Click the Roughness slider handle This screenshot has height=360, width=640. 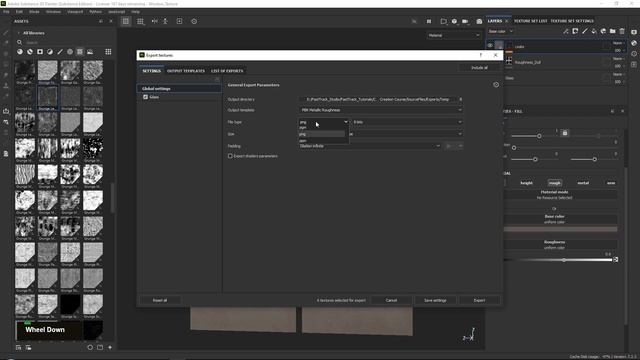point(564,260)
